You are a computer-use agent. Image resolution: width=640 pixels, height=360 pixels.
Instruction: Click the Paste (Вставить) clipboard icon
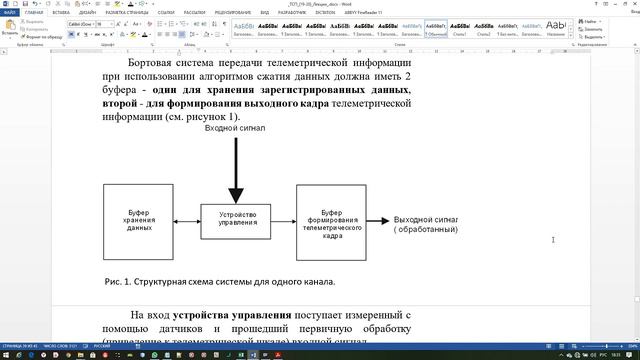click(x=10, y=25)
